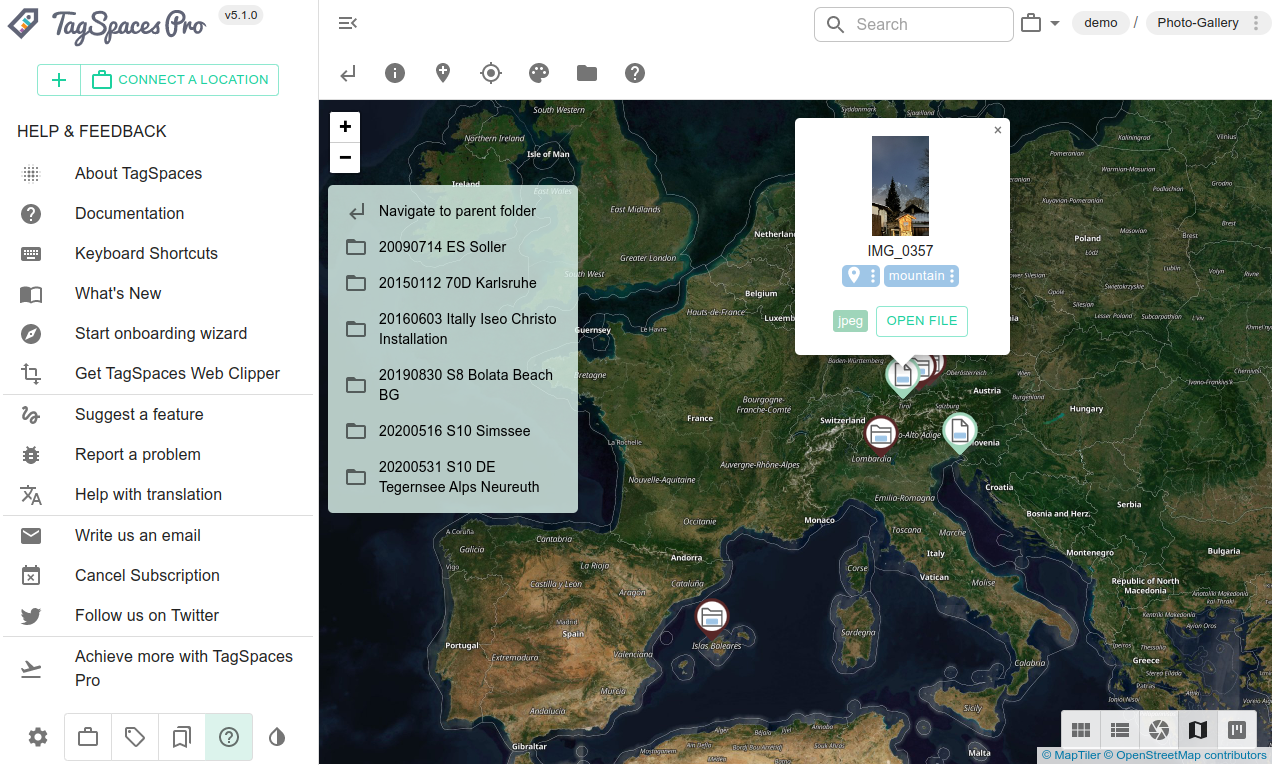Switch to list perspective
Image resolution: width=1273 pixels, height=765 pixels.
click(x=1120, y=730)
